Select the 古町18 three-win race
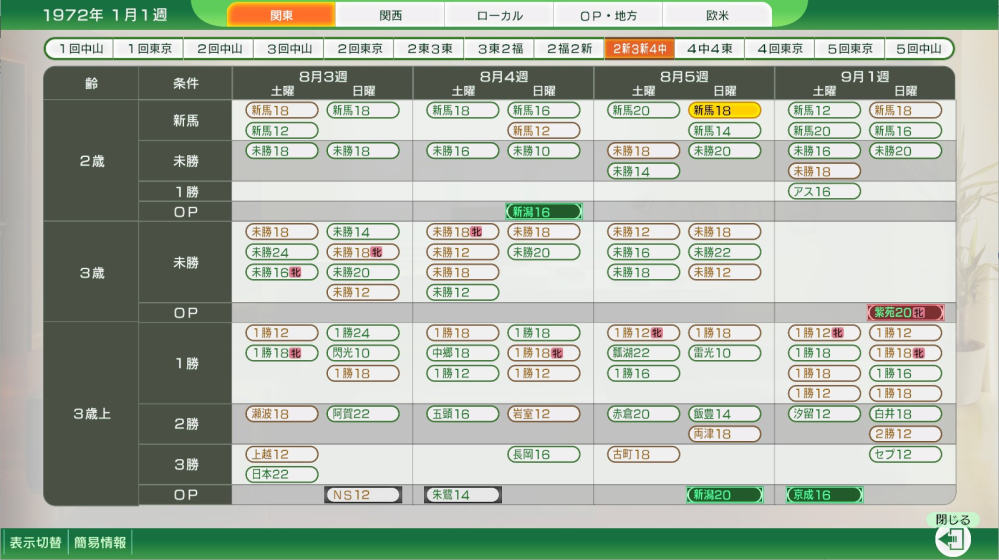Screen dimensions: 999x560 (643, 454)
